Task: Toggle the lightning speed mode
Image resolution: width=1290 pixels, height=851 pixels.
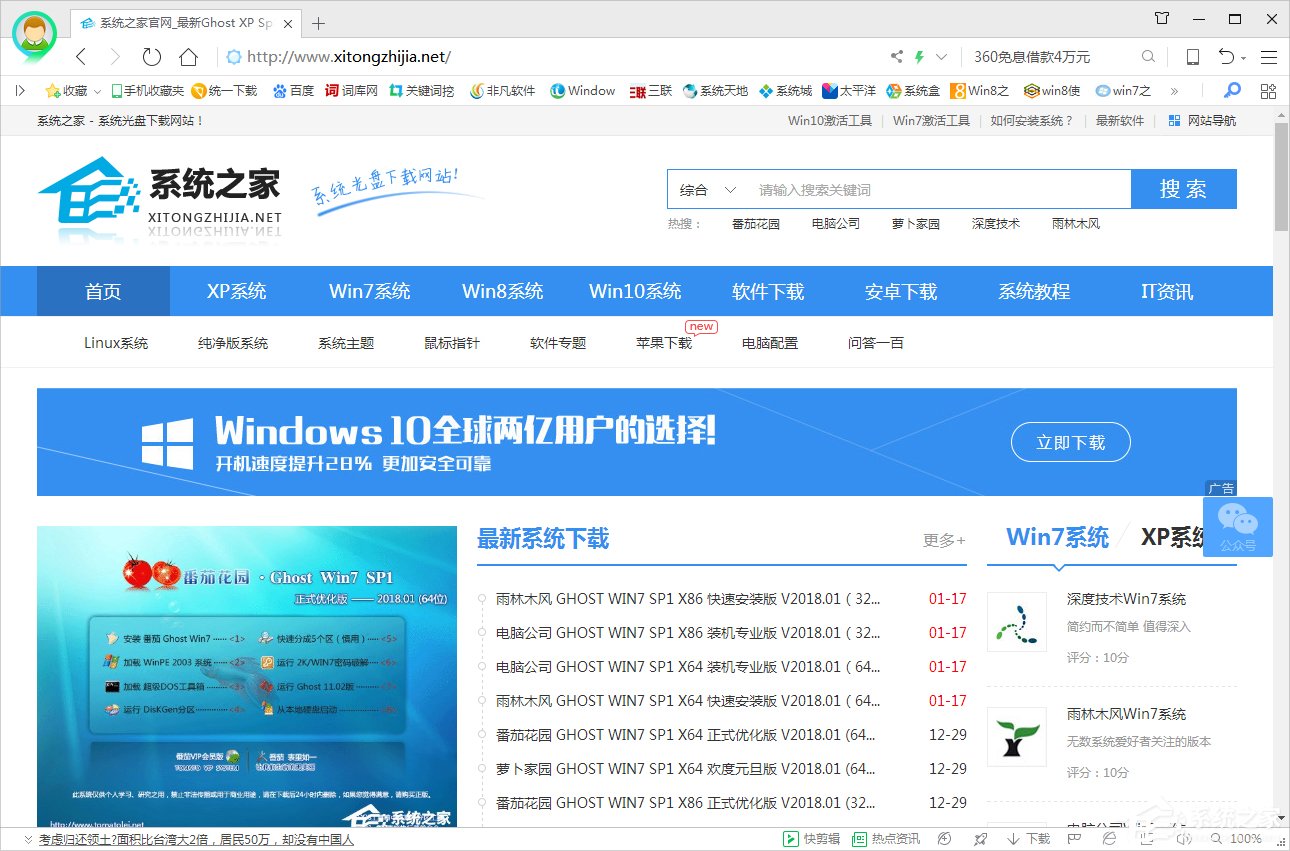Action: tap(918, 57)
